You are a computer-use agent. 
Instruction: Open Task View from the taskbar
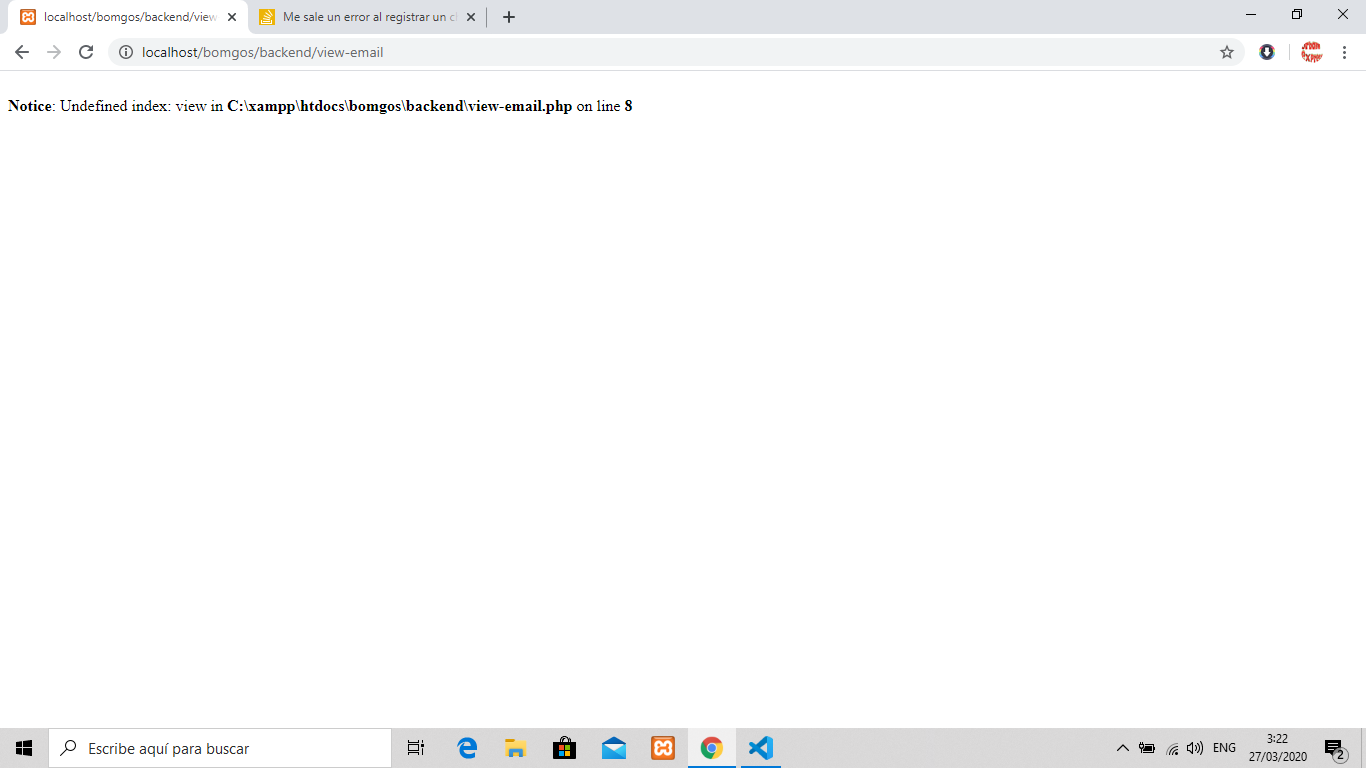[x=416, y=748]
